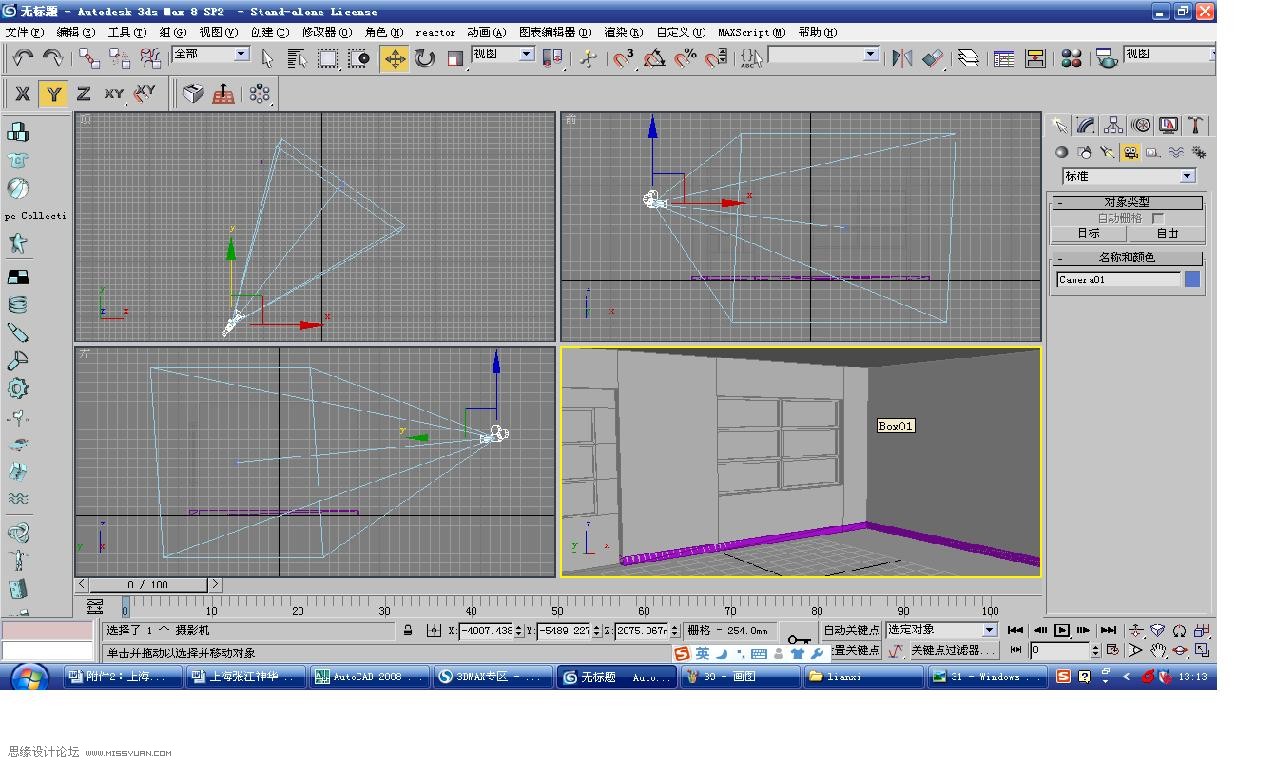The width and height of the screenshot is (1280, 768).
Task: Click the Render Scene teapot icon
Action: (1107, 58)
